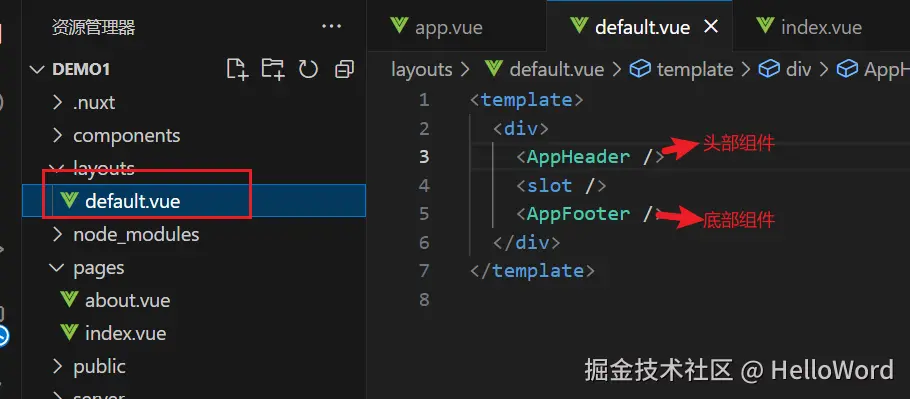Click line number 1 in the gutter
The width and height of the screenshot is (910, 399).
[x=424, y=100]
